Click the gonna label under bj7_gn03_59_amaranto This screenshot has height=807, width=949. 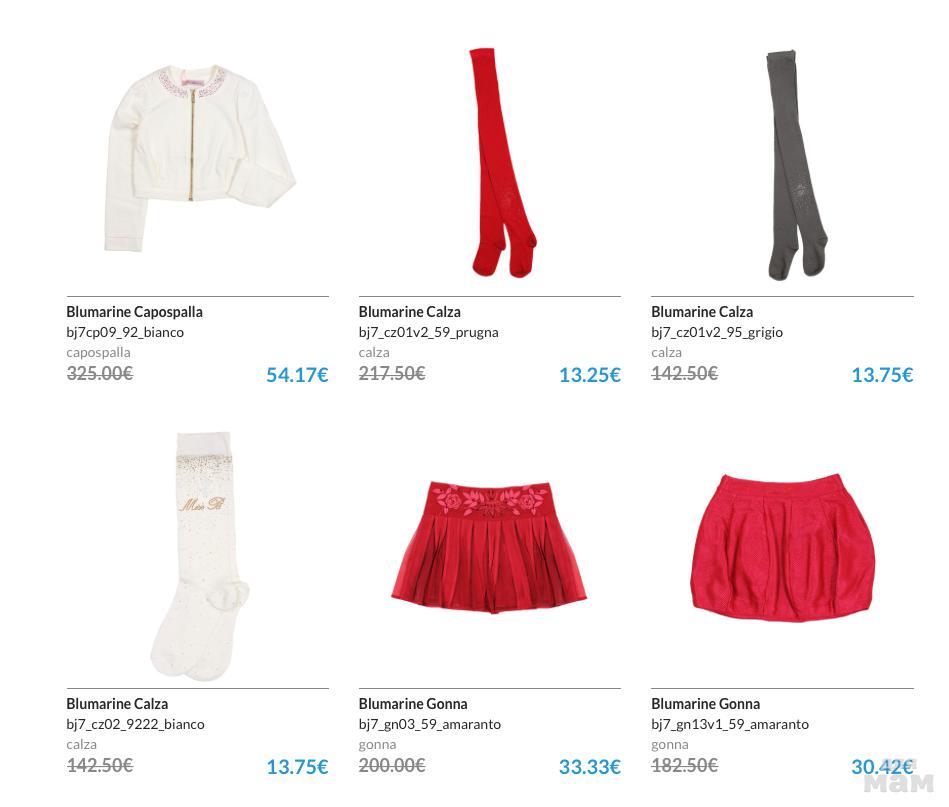click(x=377, y=745)
